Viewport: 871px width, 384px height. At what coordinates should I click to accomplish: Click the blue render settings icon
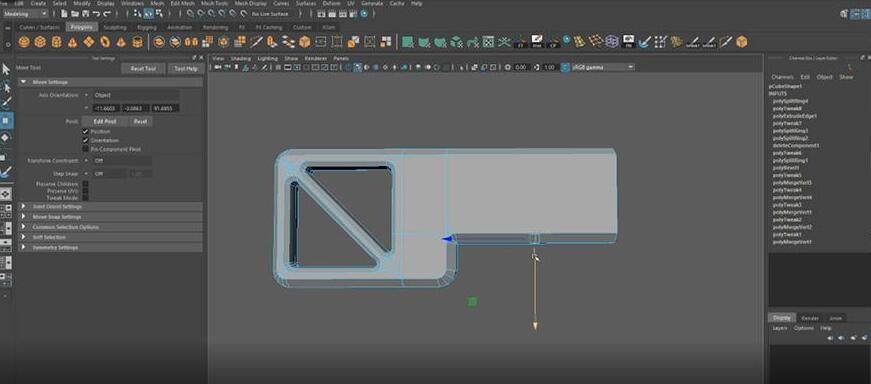coord(363,13)
